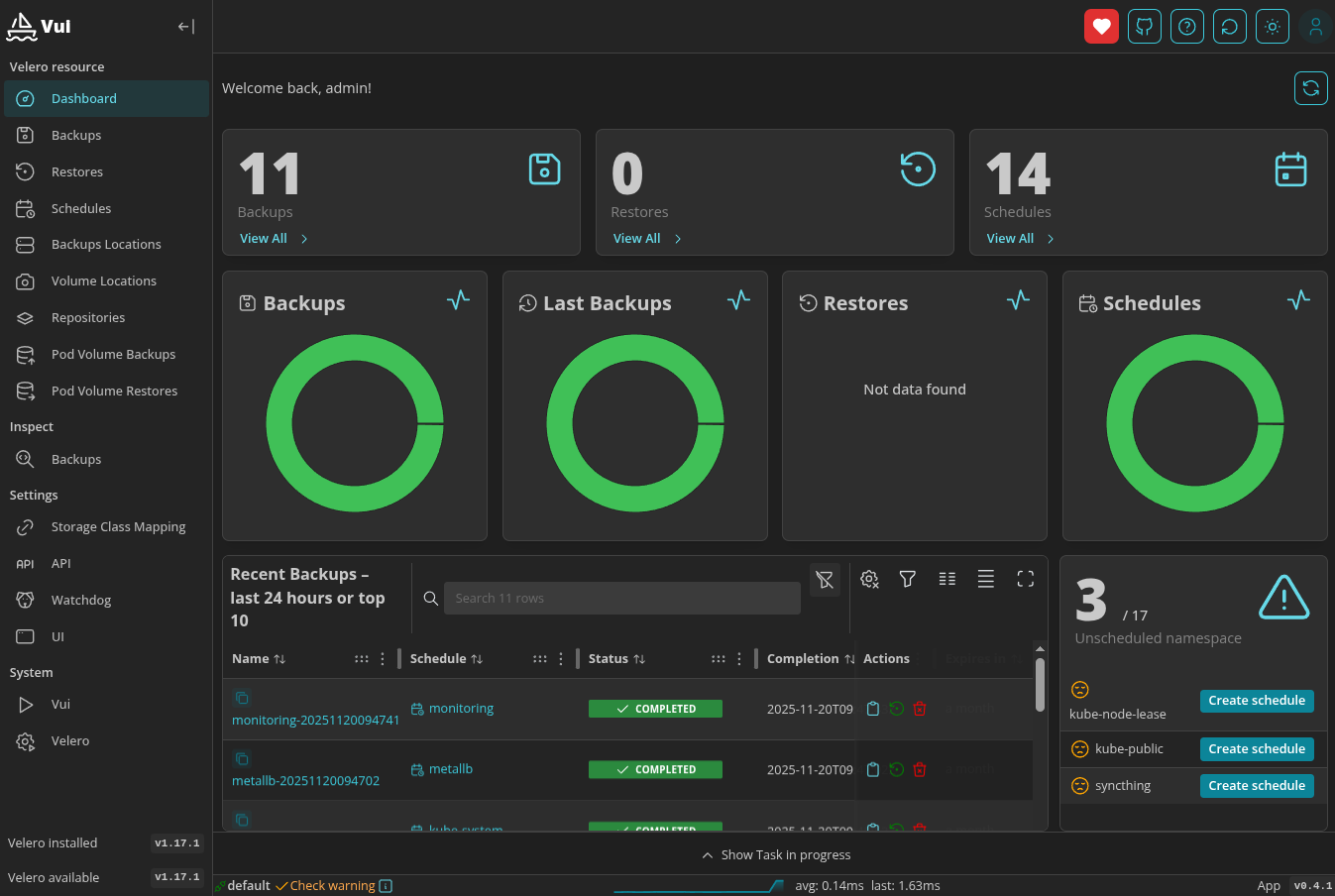Navigate to Storage Class Mapping settings

pos(118,527)
